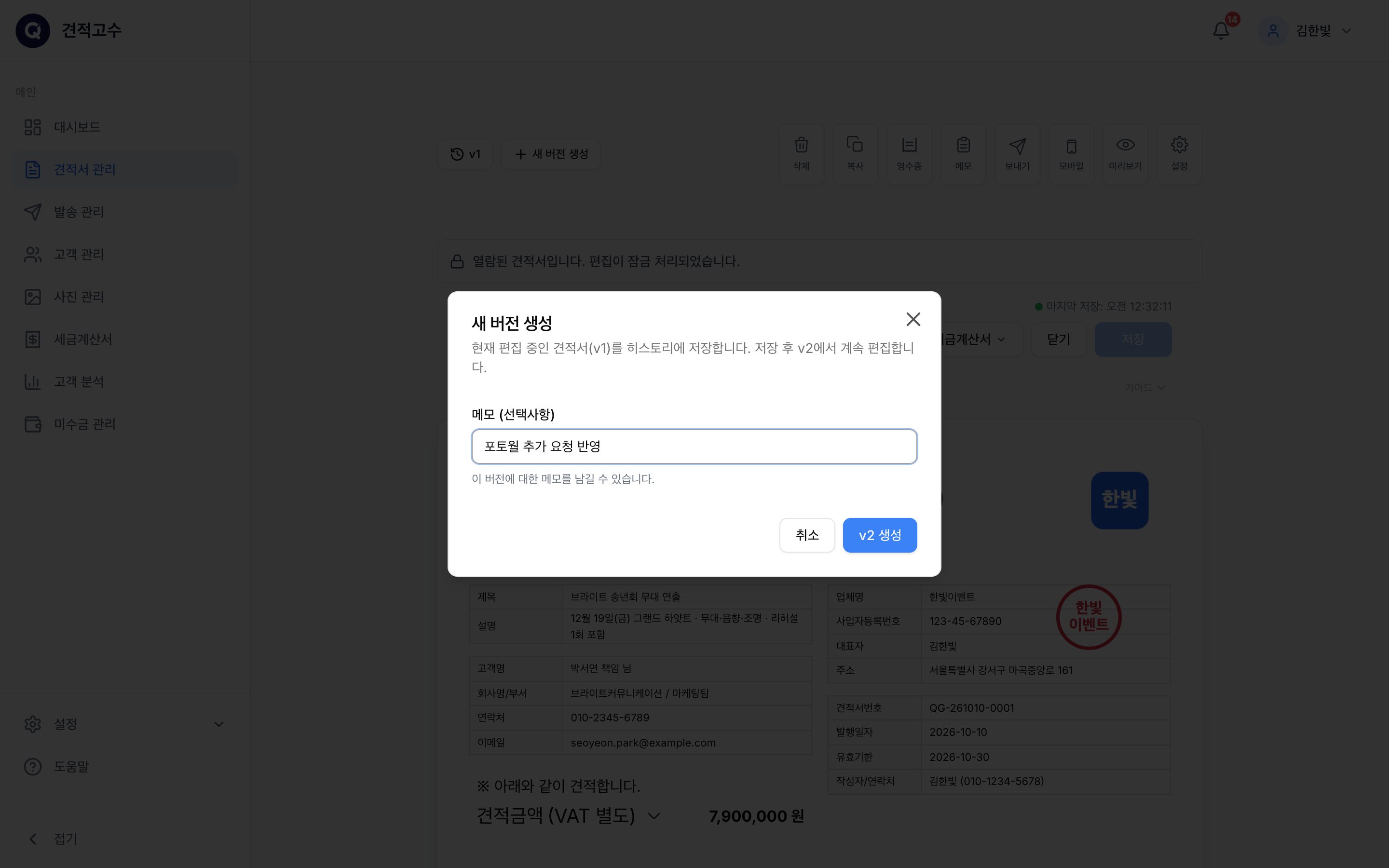
Task: Click the 견적고수 logo icon
Action: (33, 30)
